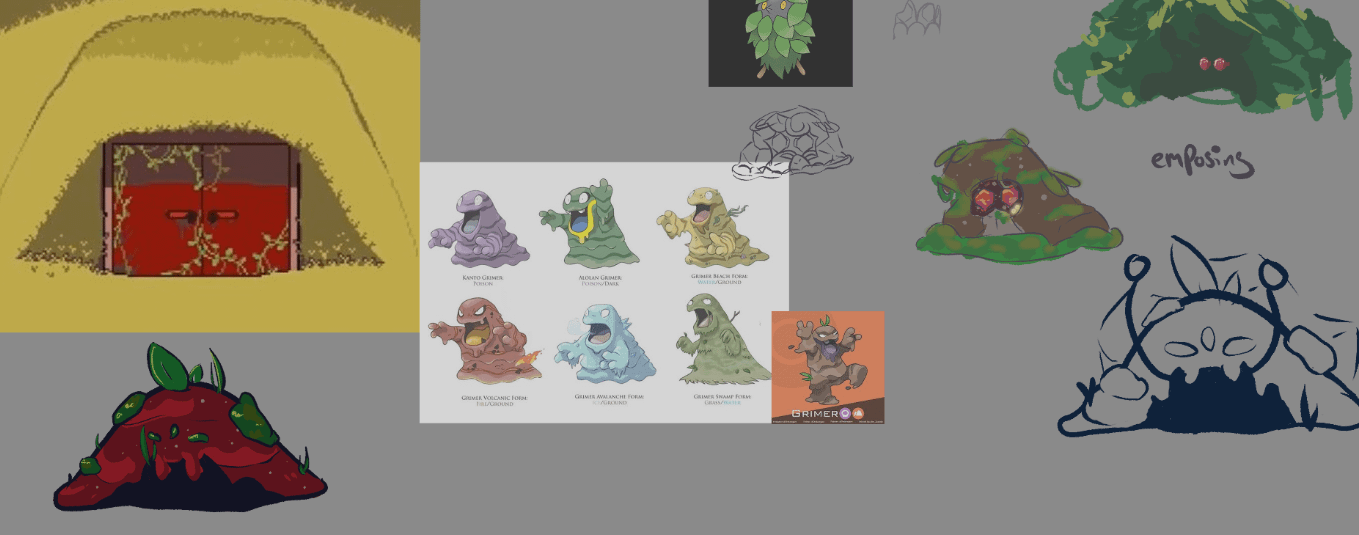Click the brown Grimer Volcanic Form drawing

click(x=480, y=342)
